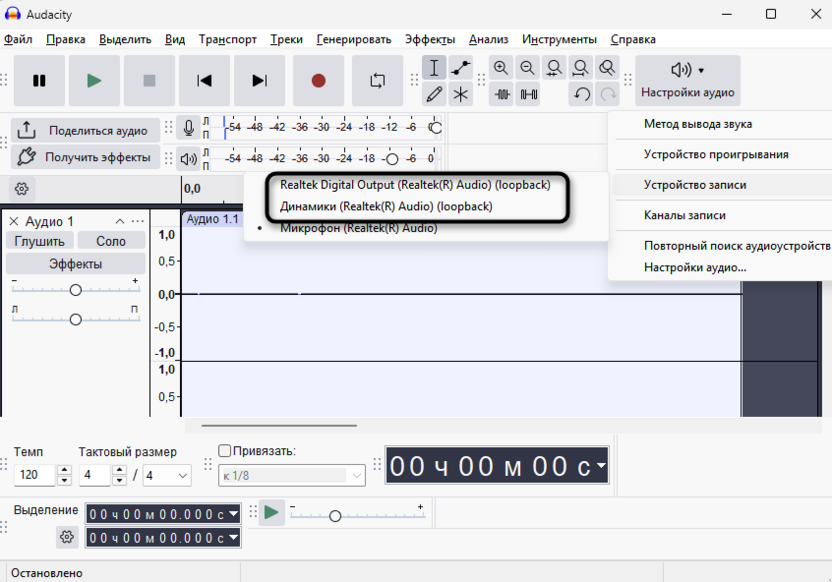Viewport: 832px width, 582px height.
Task: Click the Undo arrow icon
Action: click(581, 94)
